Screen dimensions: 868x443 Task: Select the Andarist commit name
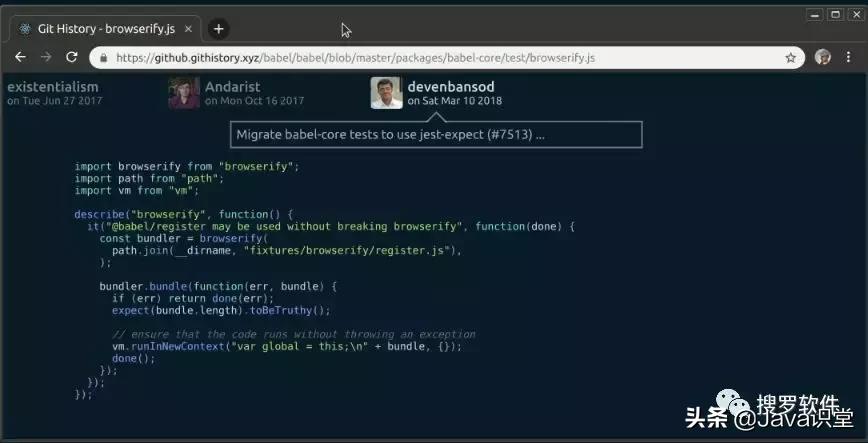[232, 87]
